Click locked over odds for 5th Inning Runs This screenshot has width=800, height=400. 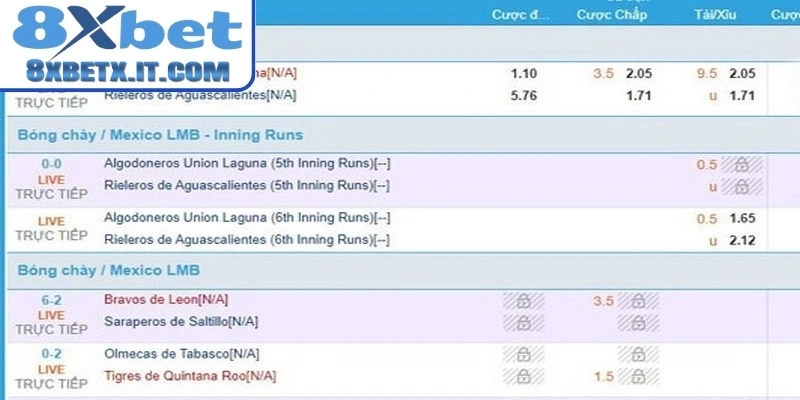(742, 165)
